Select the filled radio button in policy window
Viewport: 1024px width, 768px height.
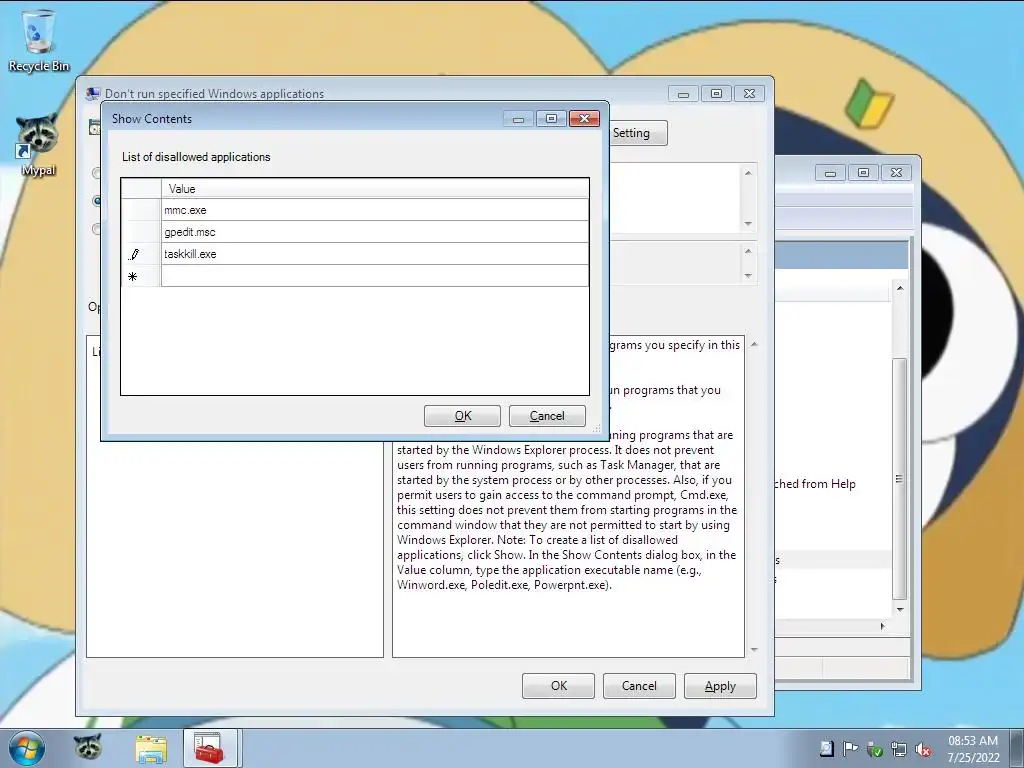[97, 200]
